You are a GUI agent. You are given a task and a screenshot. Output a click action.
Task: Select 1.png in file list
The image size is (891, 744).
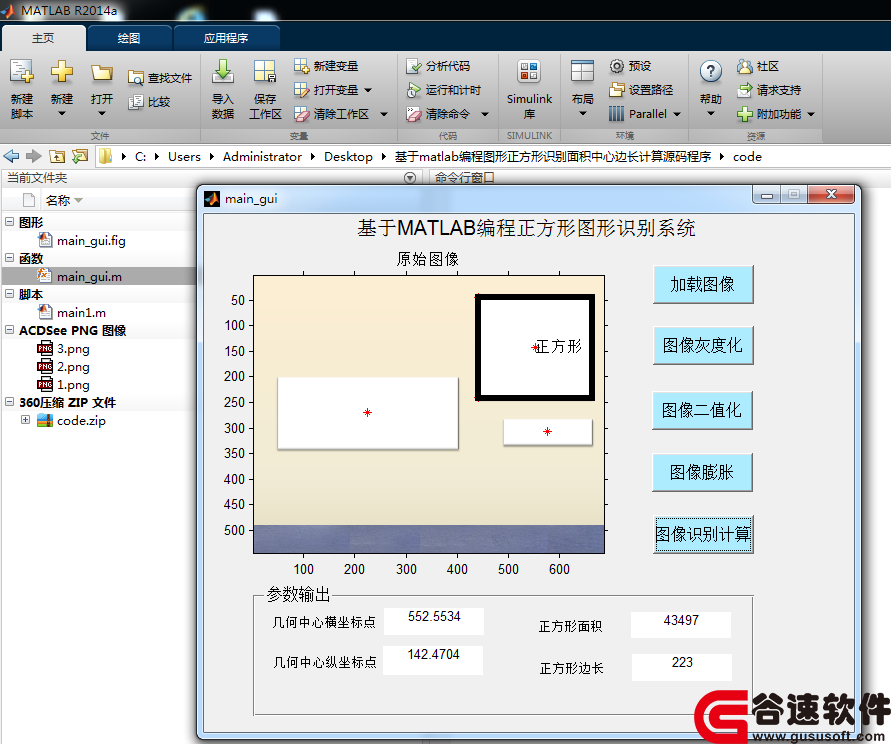click(73, 385)
